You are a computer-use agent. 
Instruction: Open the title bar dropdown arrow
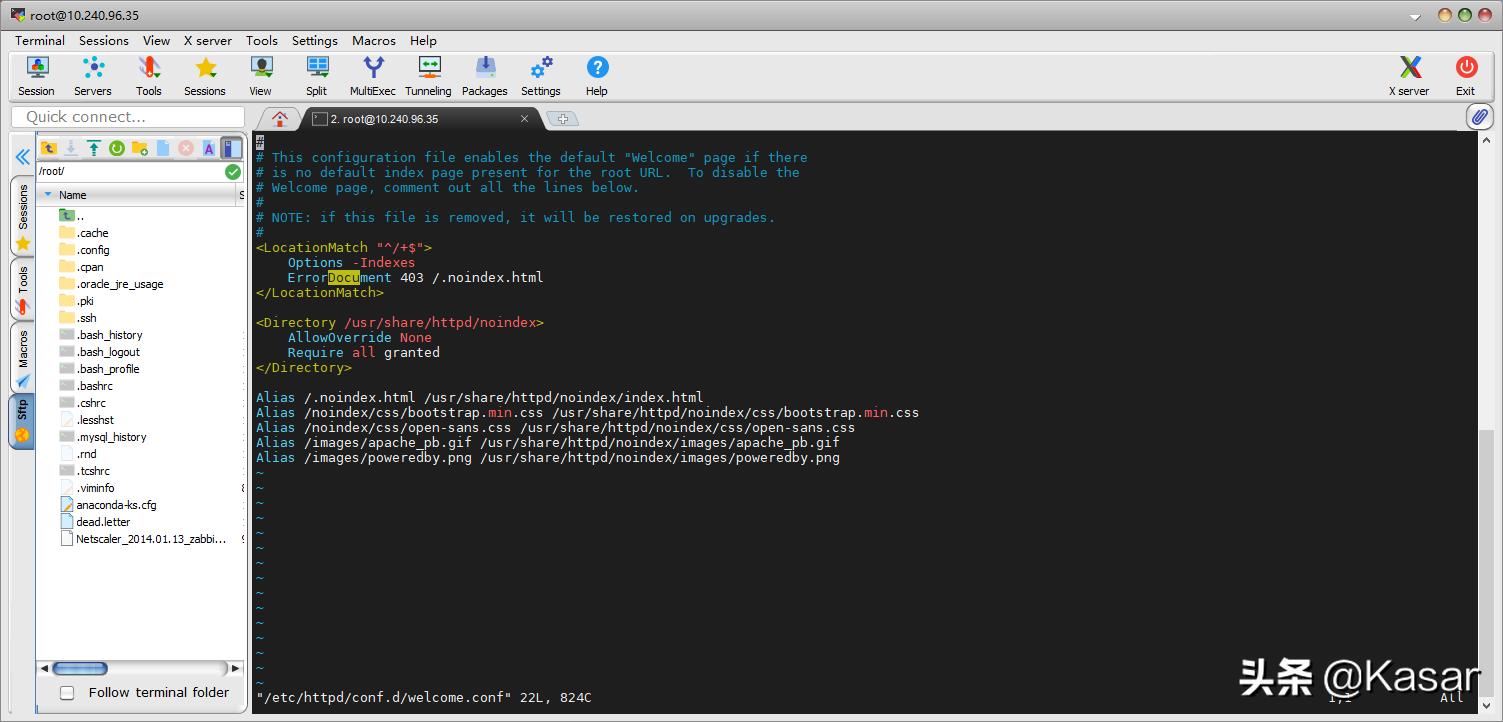click(1414, 17)
